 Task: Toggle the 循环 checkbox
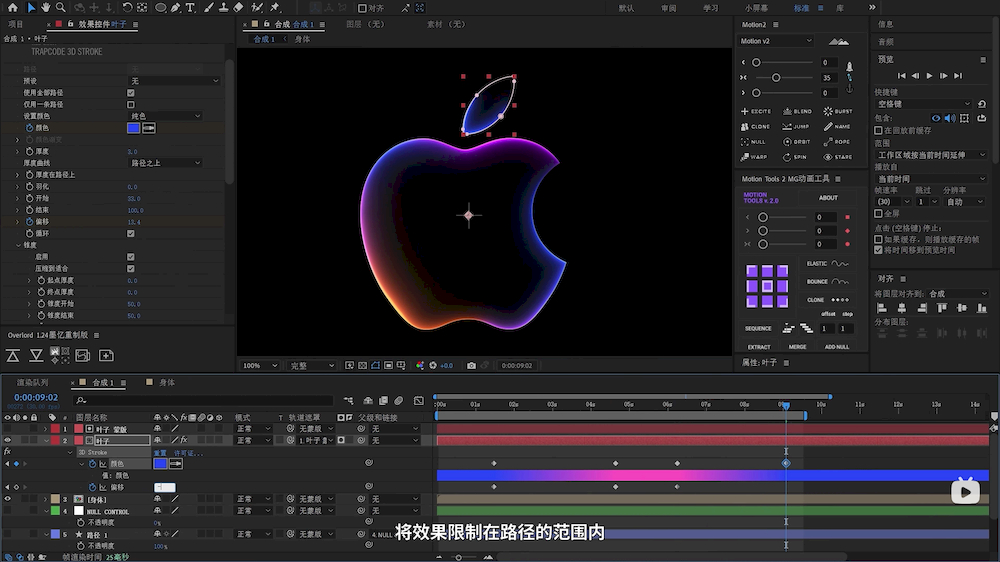pyautogui.click(x=131, y=233)
